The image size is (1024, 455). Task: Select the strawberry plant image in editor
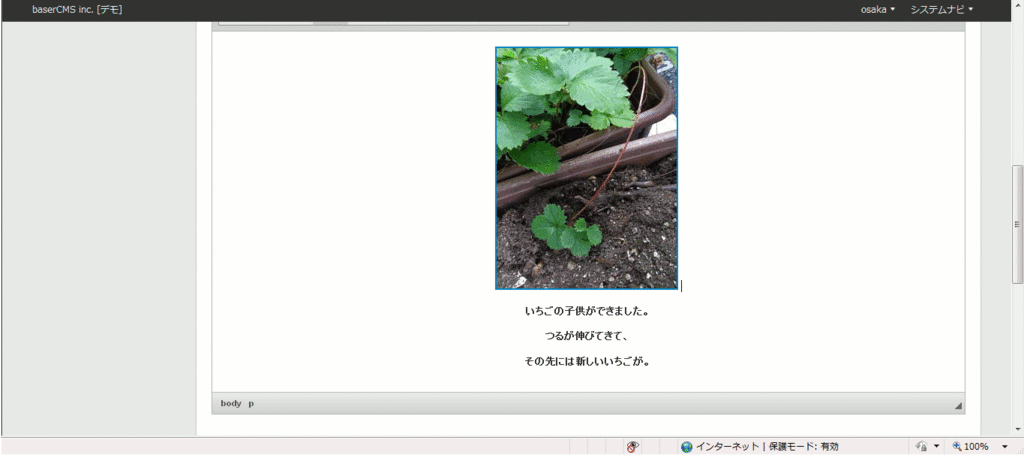point(586,168)
